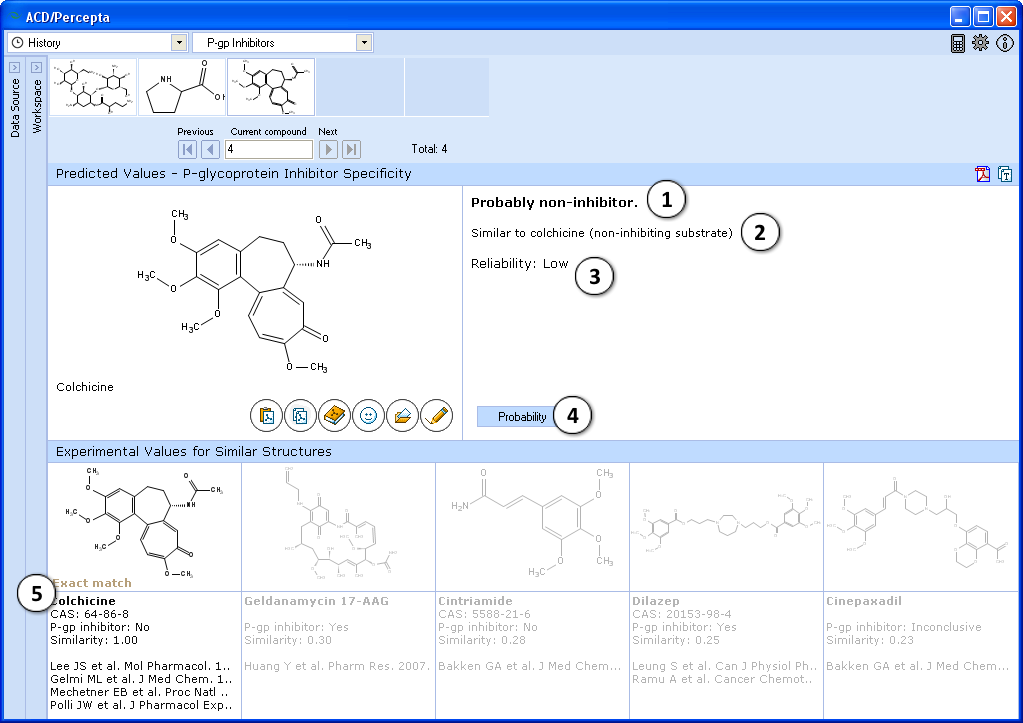Click the smiley face icon button
Screen dimensions: 1023x723
coord(369,416)
